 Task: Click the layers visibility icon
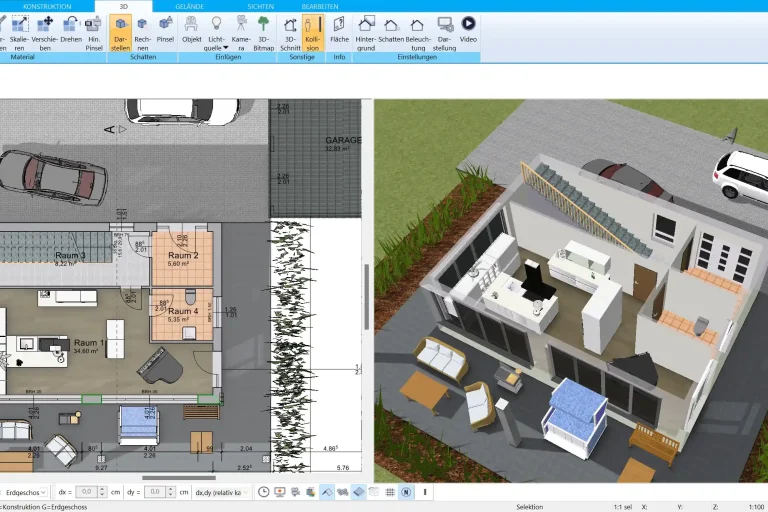[311, 492]
